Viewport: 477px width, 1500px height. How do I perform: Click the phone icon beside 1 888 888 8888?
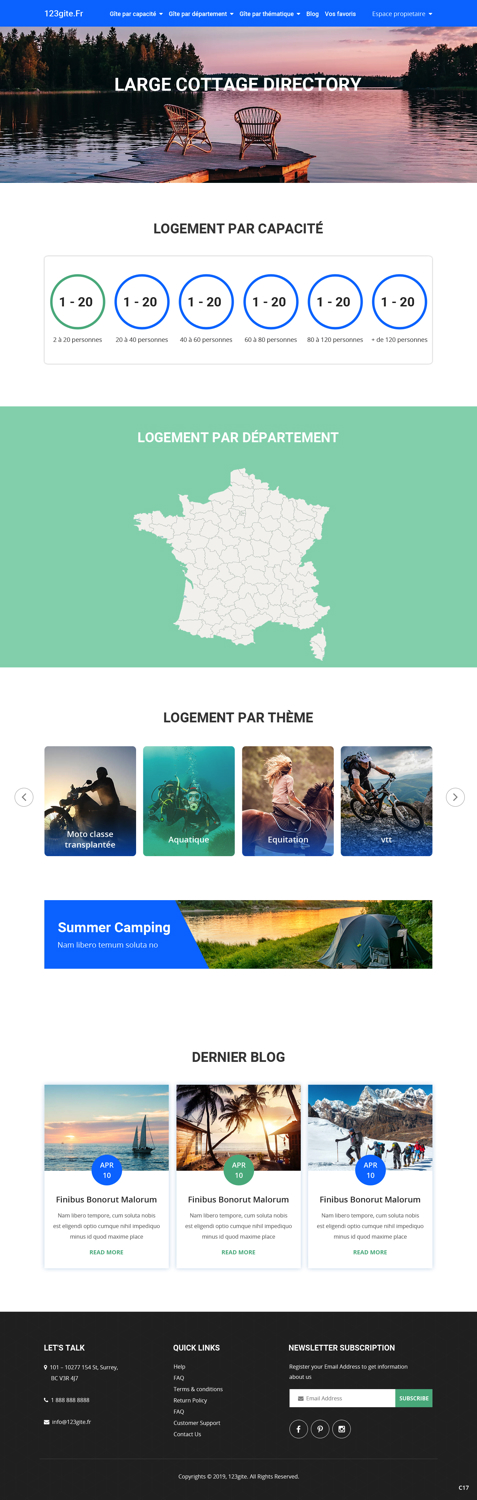tap(46, 1400)
